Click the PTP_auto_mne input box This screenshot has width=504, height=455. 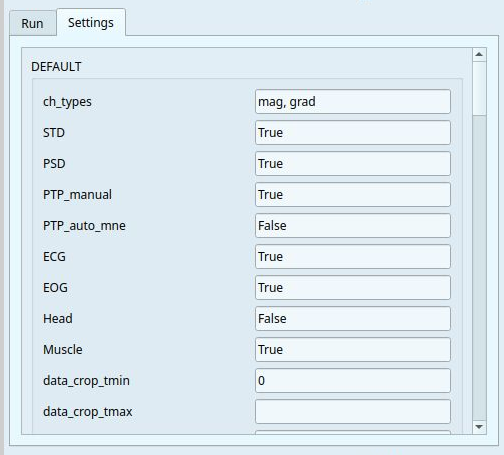[353, 225]
